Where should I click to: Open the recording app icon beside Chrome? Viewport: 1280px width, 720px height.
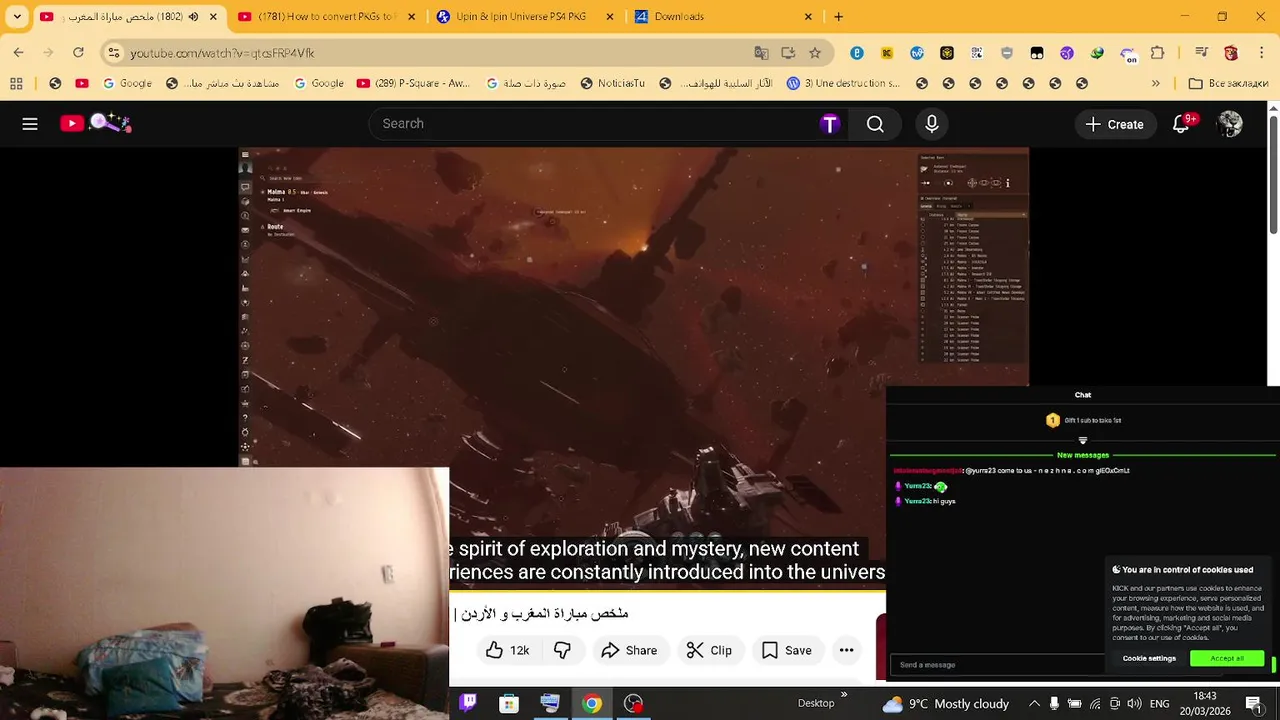tap(633, 703)
